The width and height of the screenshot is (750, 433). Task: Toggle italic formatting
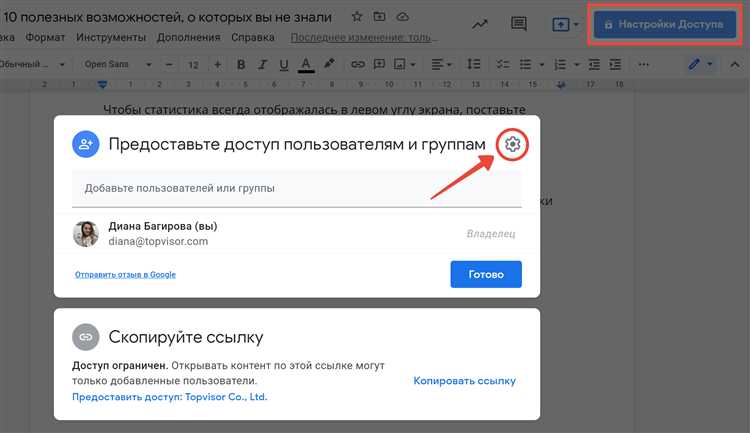(x=262, y=64)
